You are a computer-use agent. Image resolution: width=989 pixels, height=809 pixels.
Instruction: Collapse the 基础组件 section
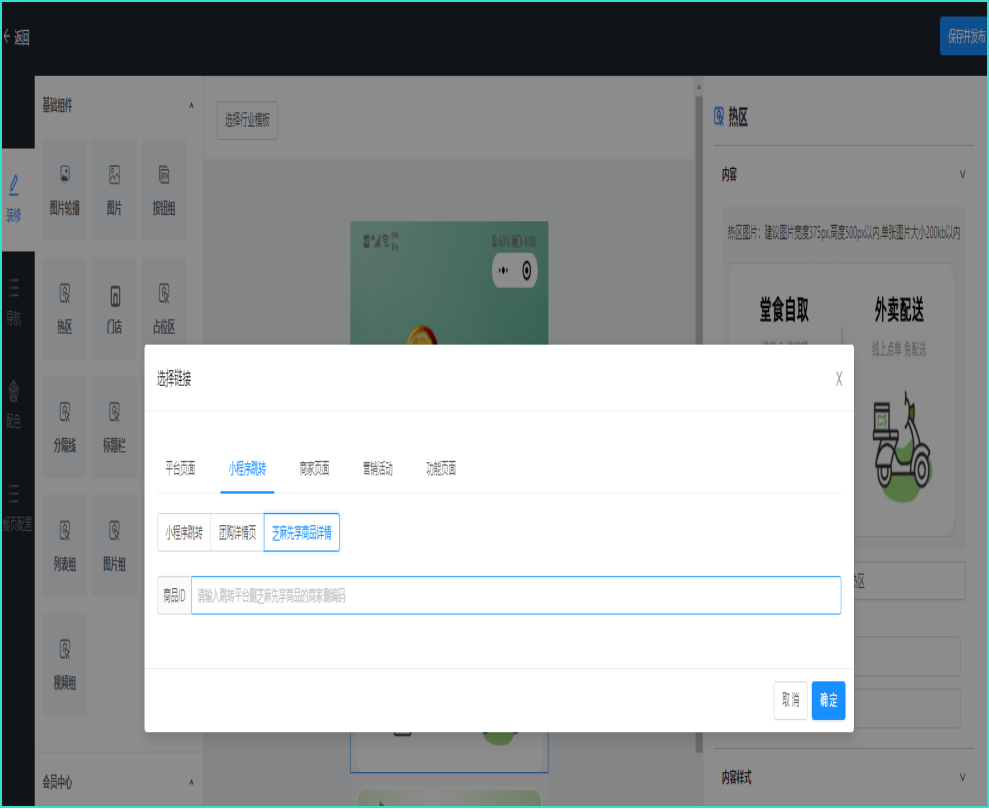click(x=190, y=106)
